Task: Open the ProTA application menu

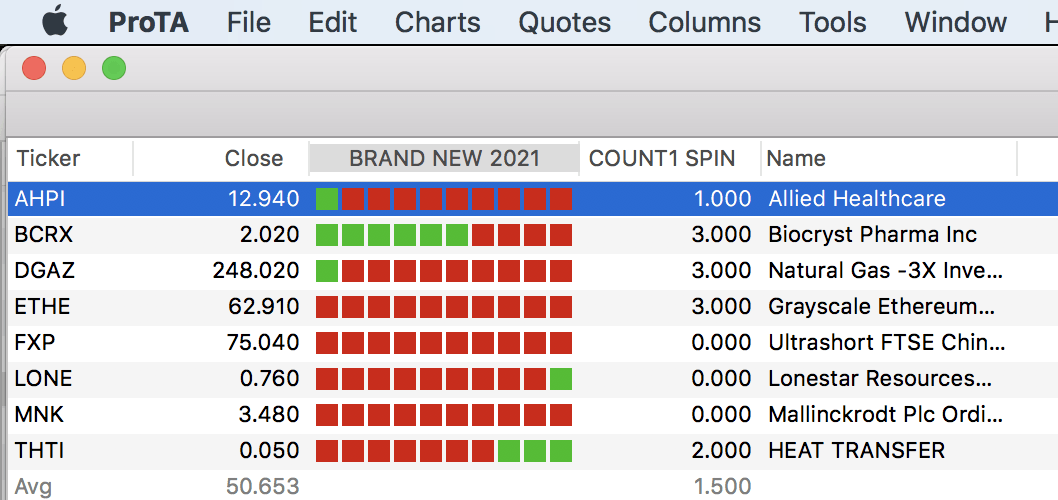Action: point(148,22)
